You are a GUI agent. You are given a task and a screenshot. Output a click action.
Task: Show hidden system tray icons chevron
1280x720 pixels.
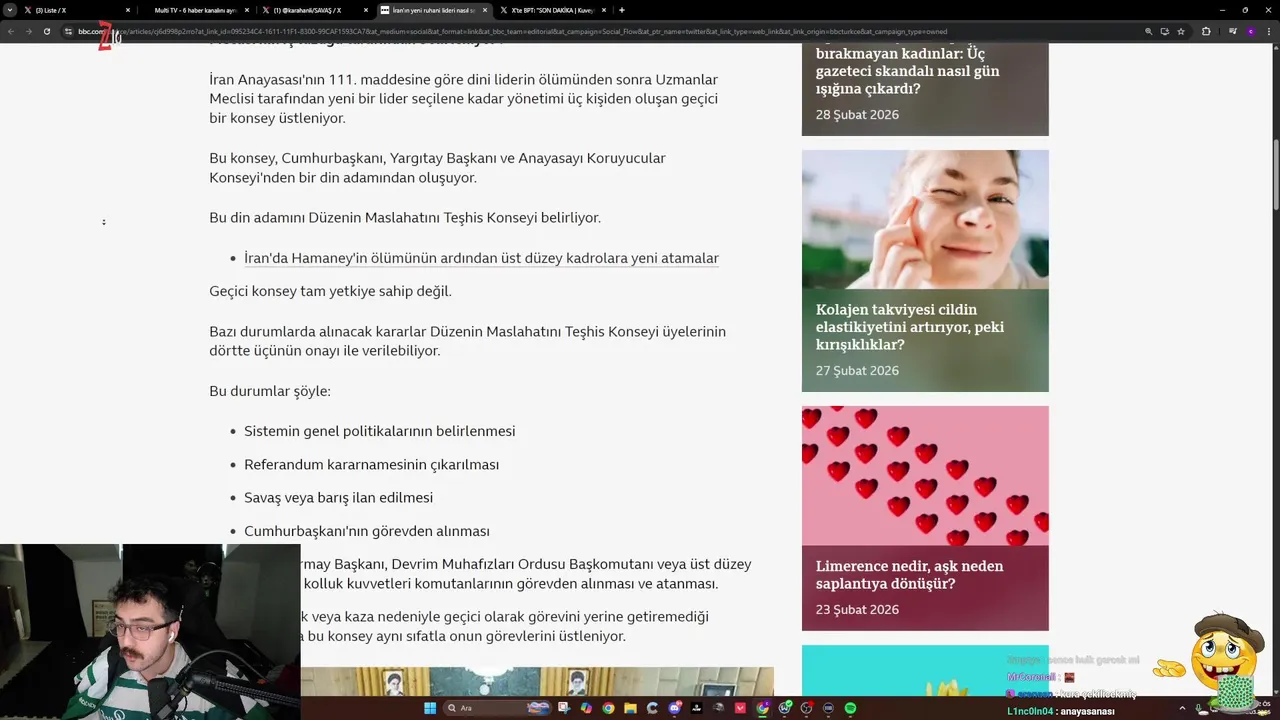[x=1182, y=708]
